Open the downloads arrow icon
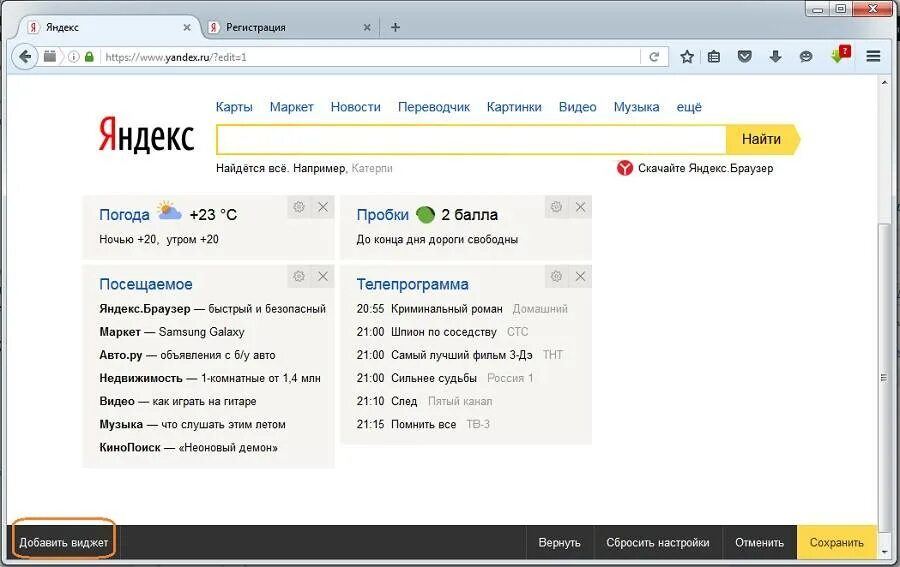 click(x=775, y=56)
